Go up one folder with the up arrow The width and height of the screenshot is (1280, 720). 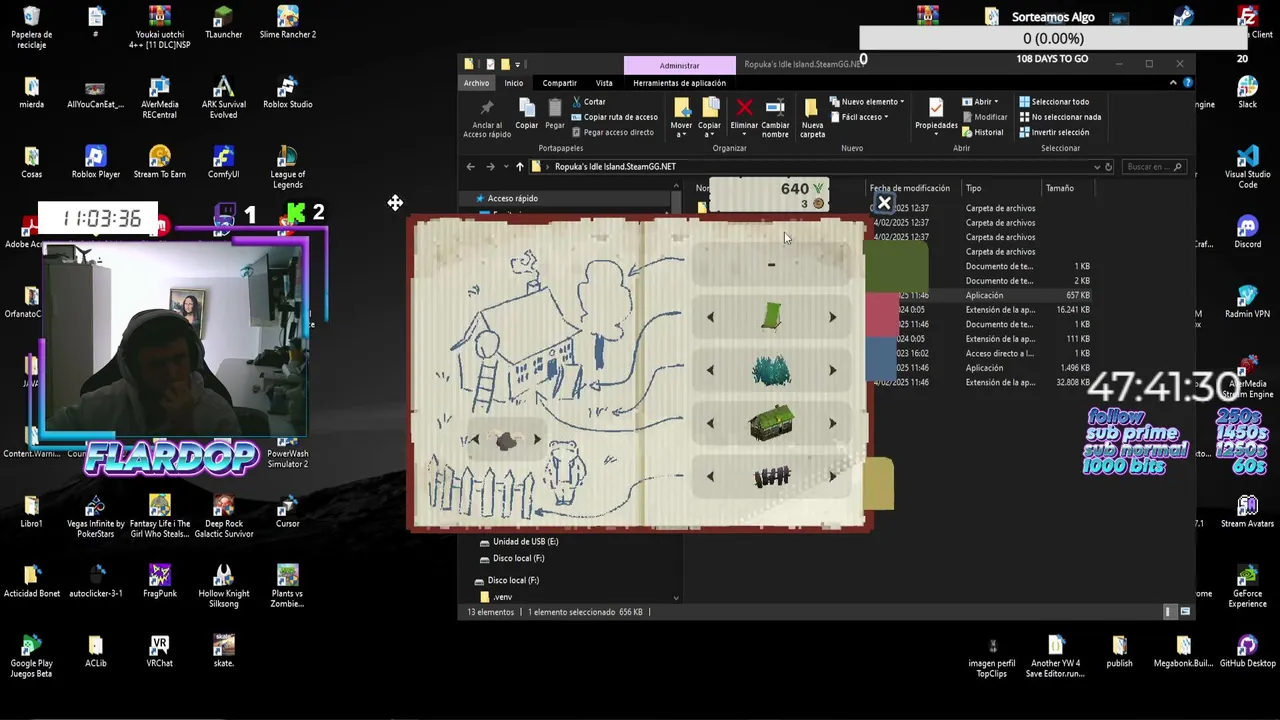[519, 167]
